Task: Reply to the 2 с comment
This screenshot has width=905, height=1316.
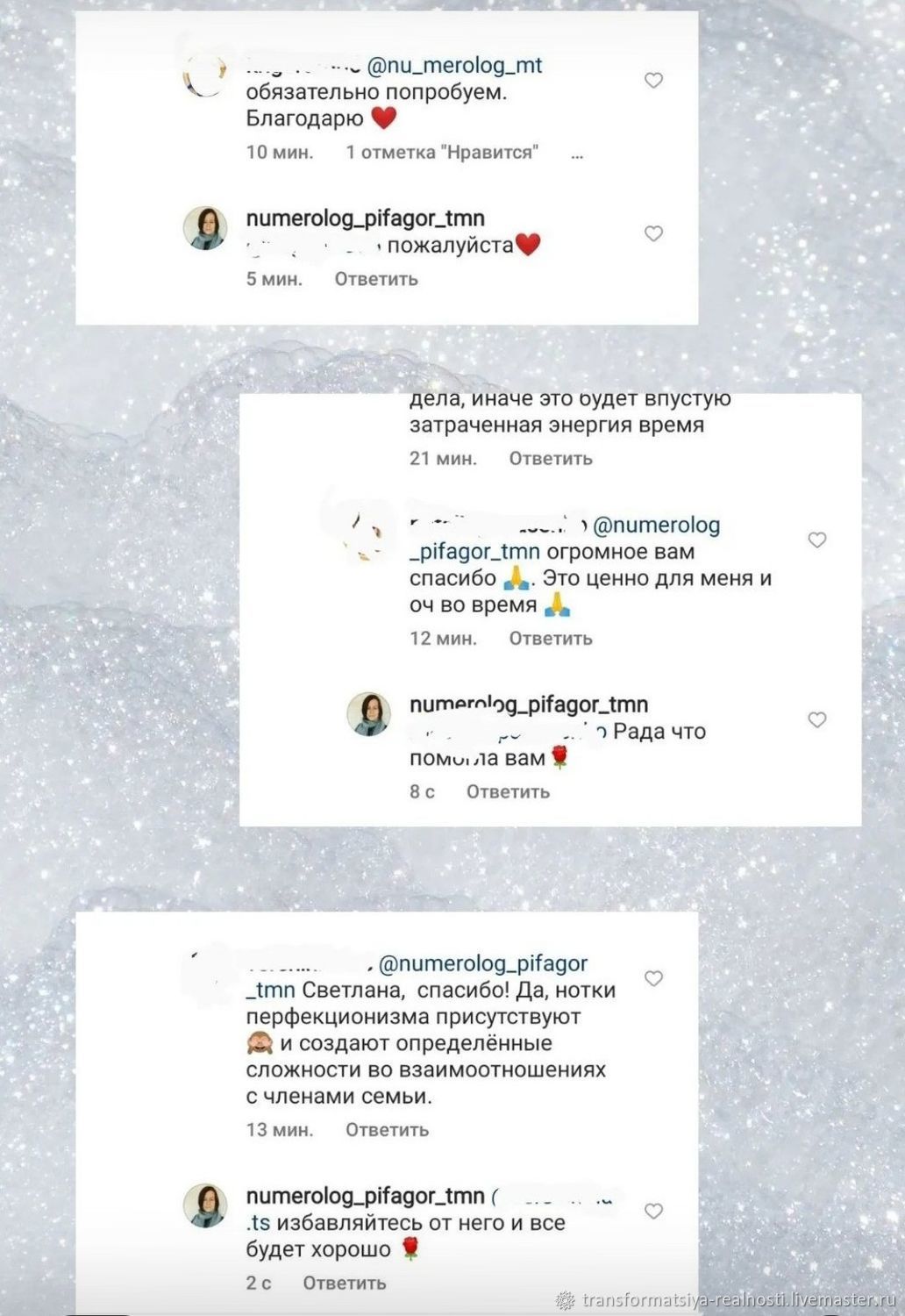Action: [x=344, y=1284]
